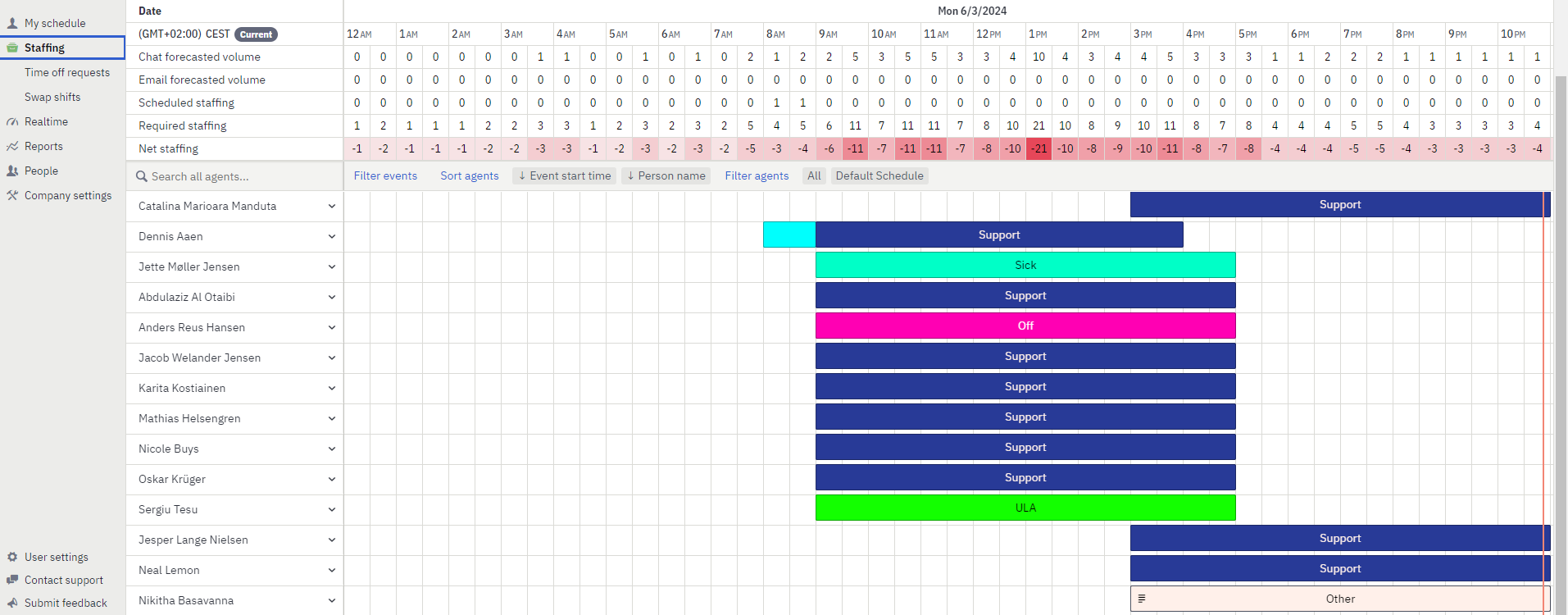Click the Search all agents field
Screen dimensions: 1568x615
click(238, 177)
